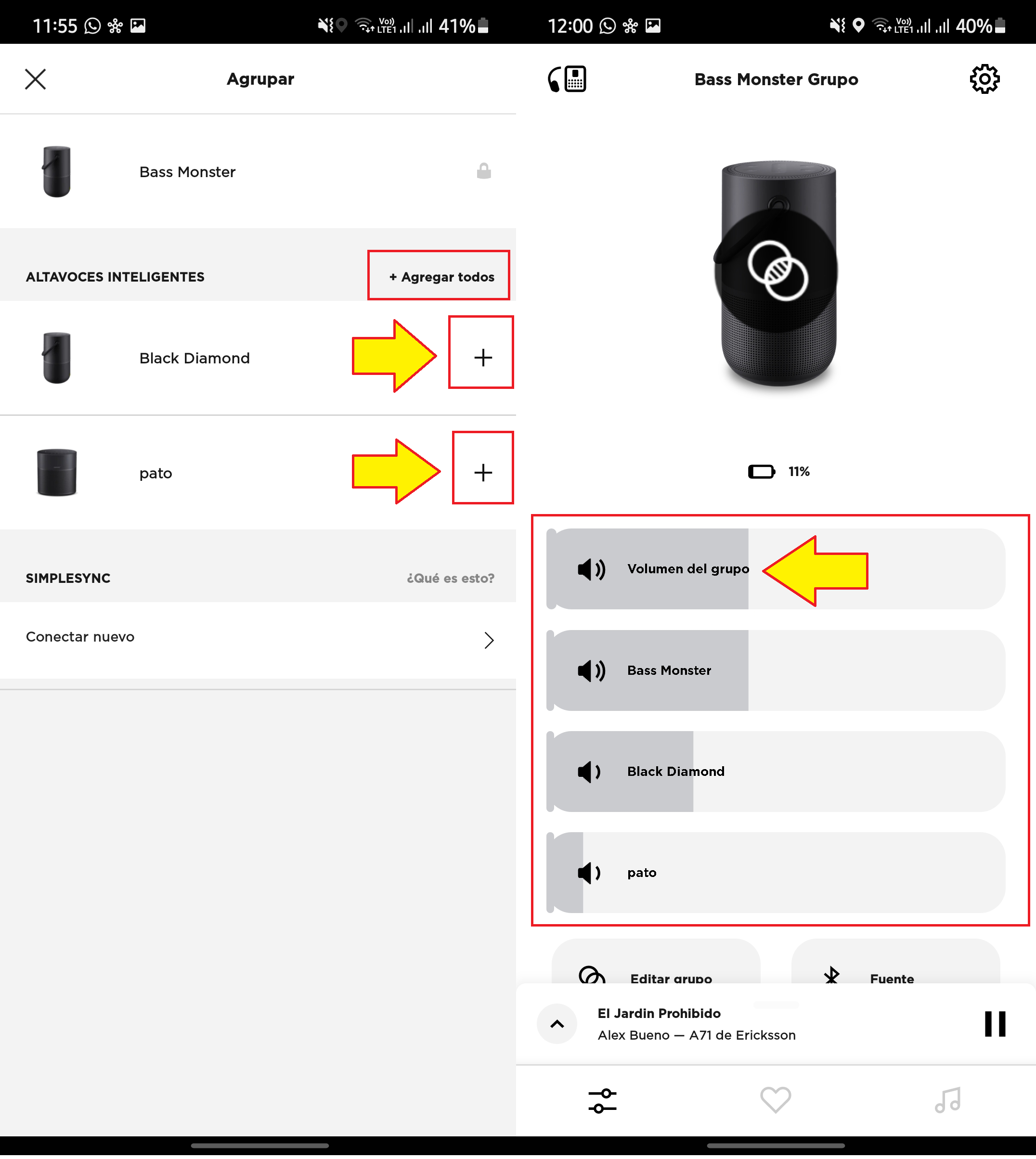The width and height of the screenshot is (1036, 1159).
Task: Mute Black Diamond speaker volume icon
Action: (x=590, y=772)
